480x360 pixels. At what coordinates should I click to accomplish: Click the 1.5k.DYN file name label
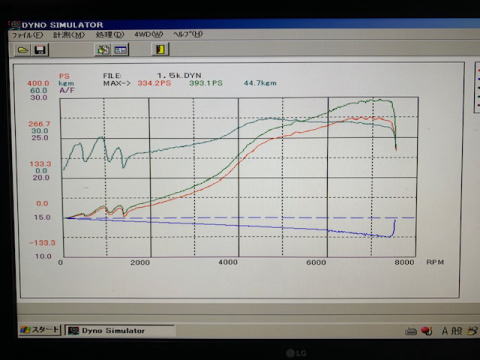pyautogui.click(x=179, y=75)
